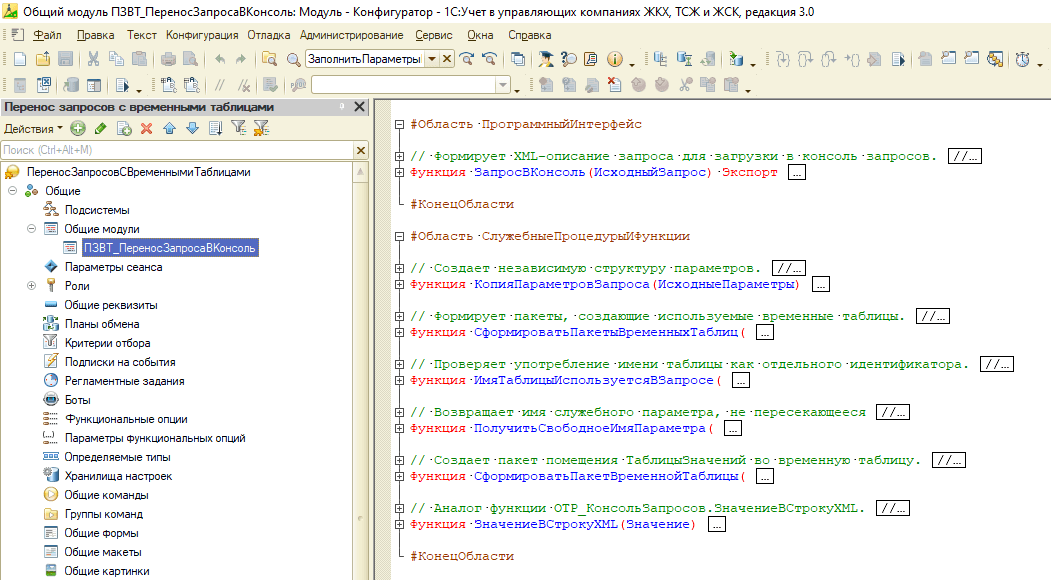Viewport: 1051px width, 580px height.
Task: Open the Администрирование menu
Action: pyautogui.click(x=351, y=35)
